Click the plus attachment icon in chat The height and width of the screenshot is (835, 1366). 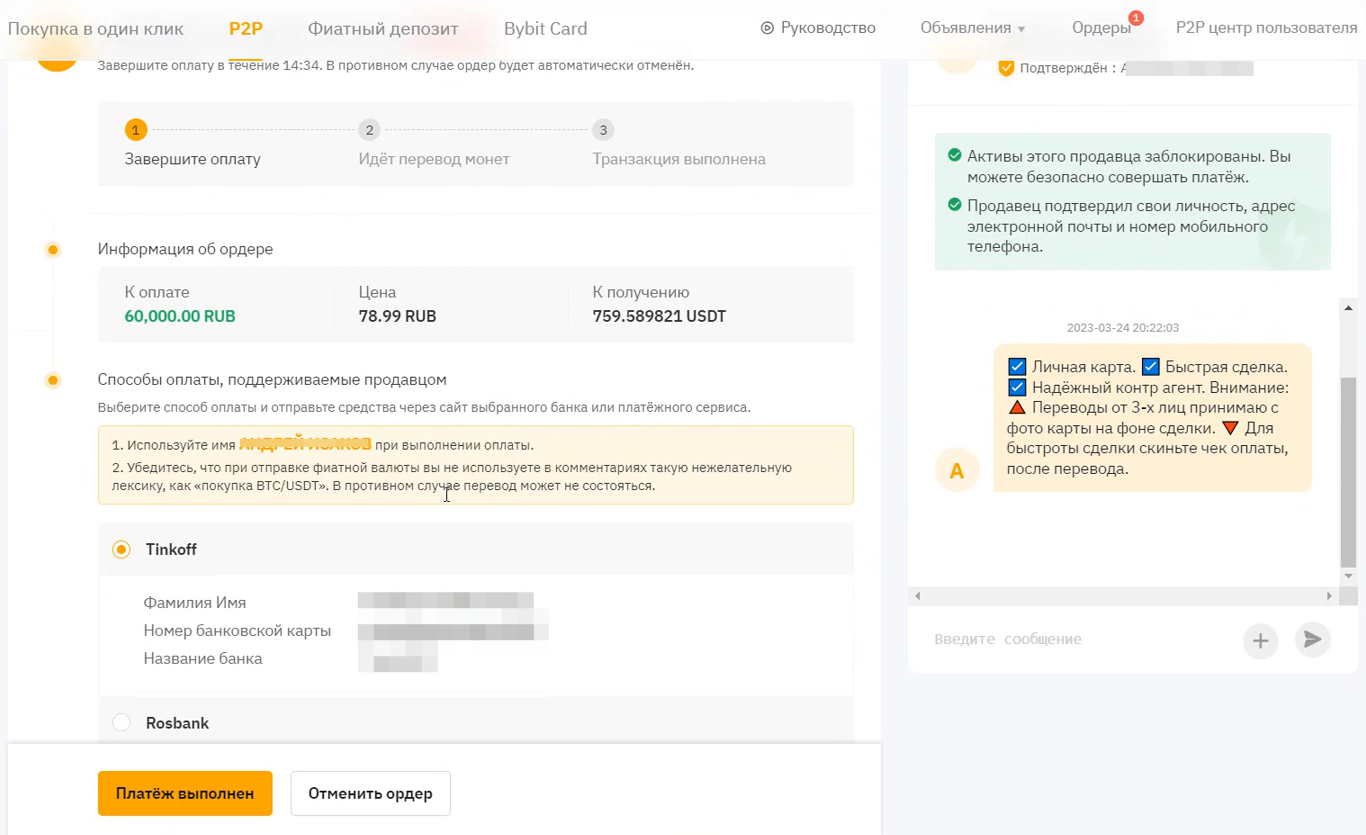click(x=1260, y=640)
